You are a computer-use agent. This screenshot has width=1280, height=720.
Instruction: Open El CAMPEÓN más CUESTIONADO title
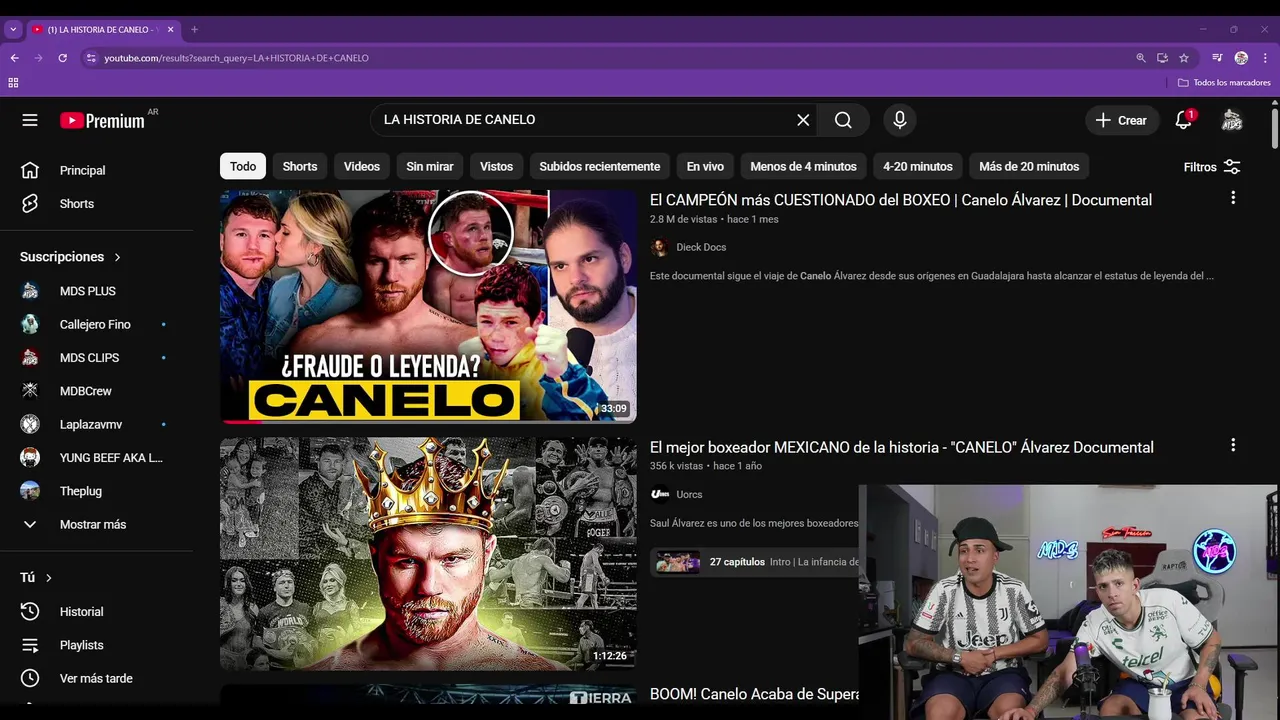coord(901,200)
